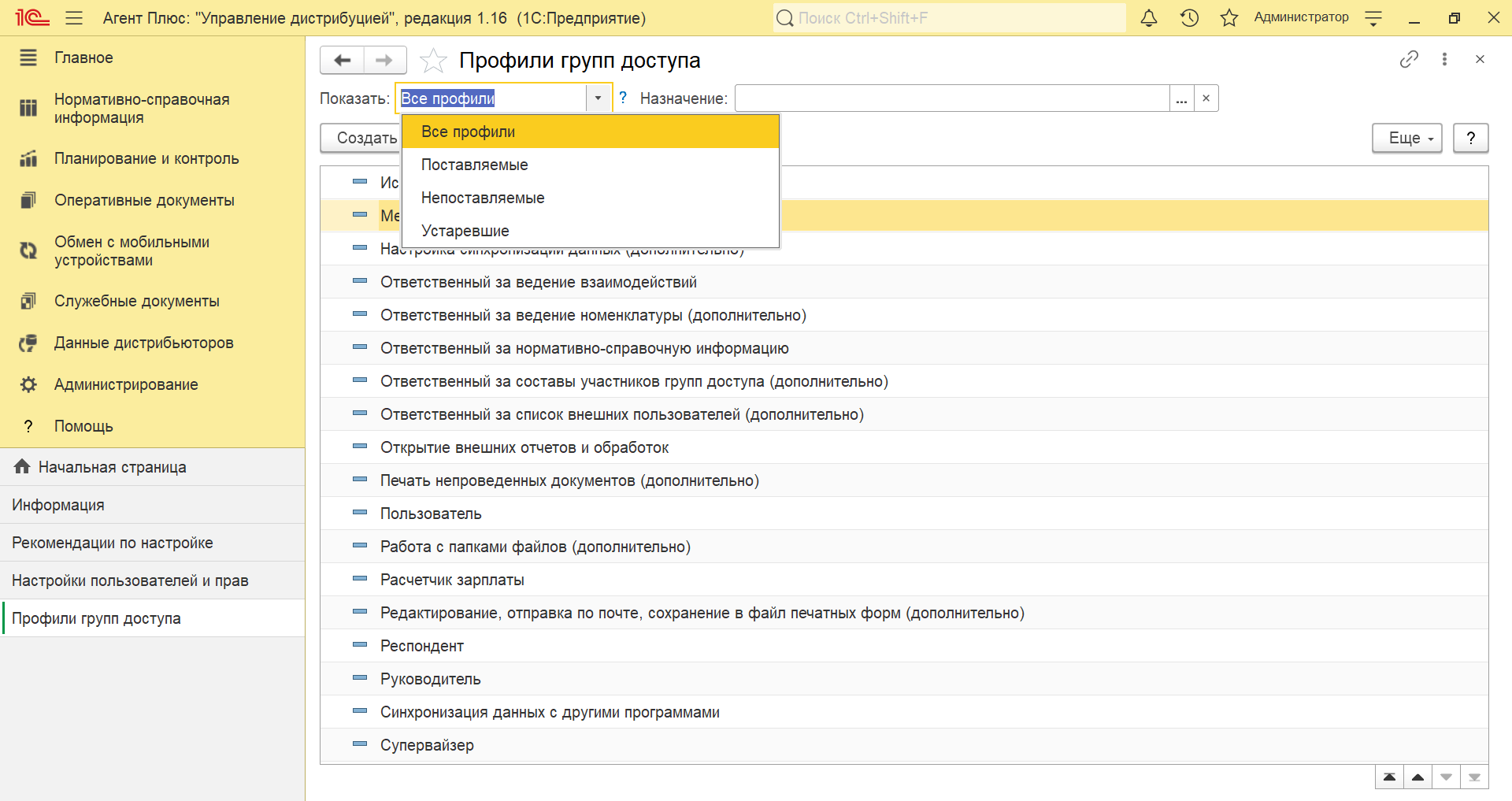The width and height of the screenshot is (1512, 801).
Task: Click the Помощь question mark icon
Action: pyautogui.click(x=28, y=426)
